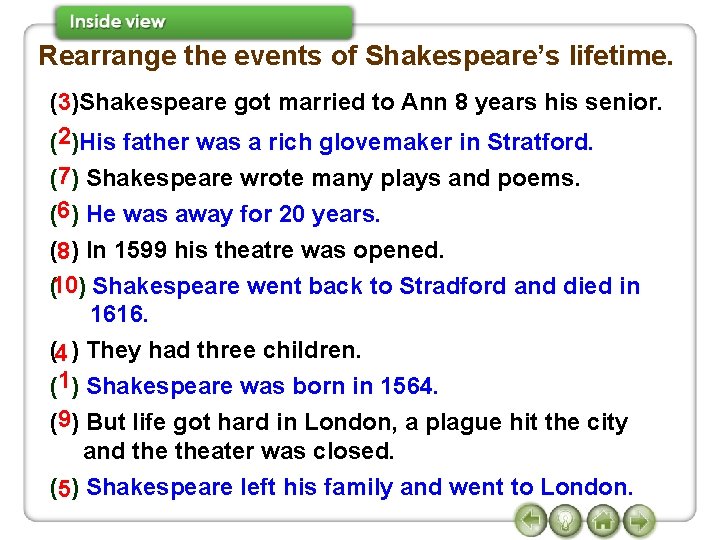Click the forward arrow navigation button
The image size is (720, 540).
coord(637,520)
